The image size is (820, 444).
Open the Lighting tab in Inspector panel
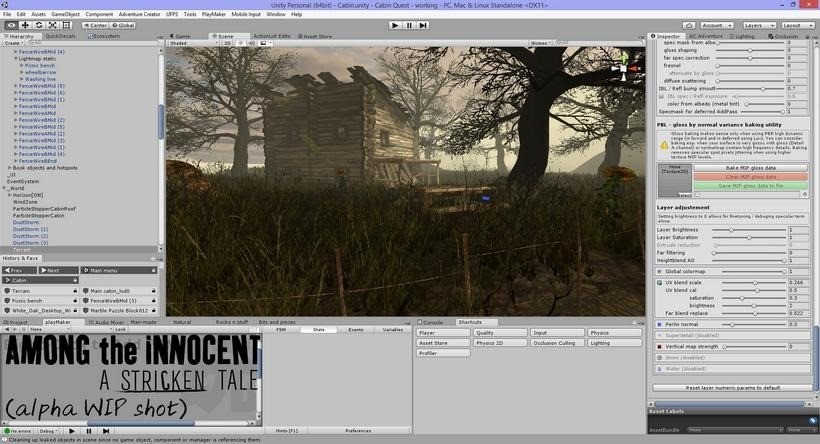click(x=742, y=36)
